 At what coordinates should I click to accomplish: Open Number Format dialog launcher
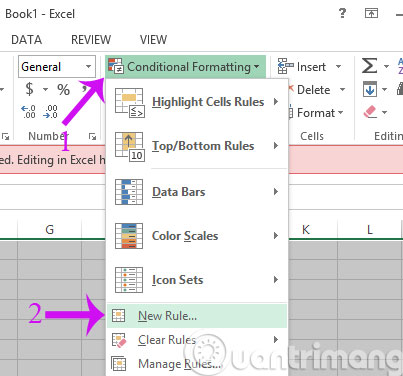pos(92,136)
